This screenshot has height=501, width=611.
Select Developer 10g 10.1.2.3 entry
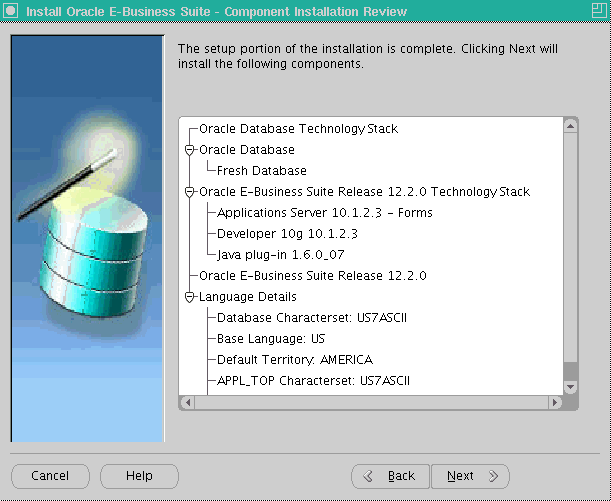[287, 234]
